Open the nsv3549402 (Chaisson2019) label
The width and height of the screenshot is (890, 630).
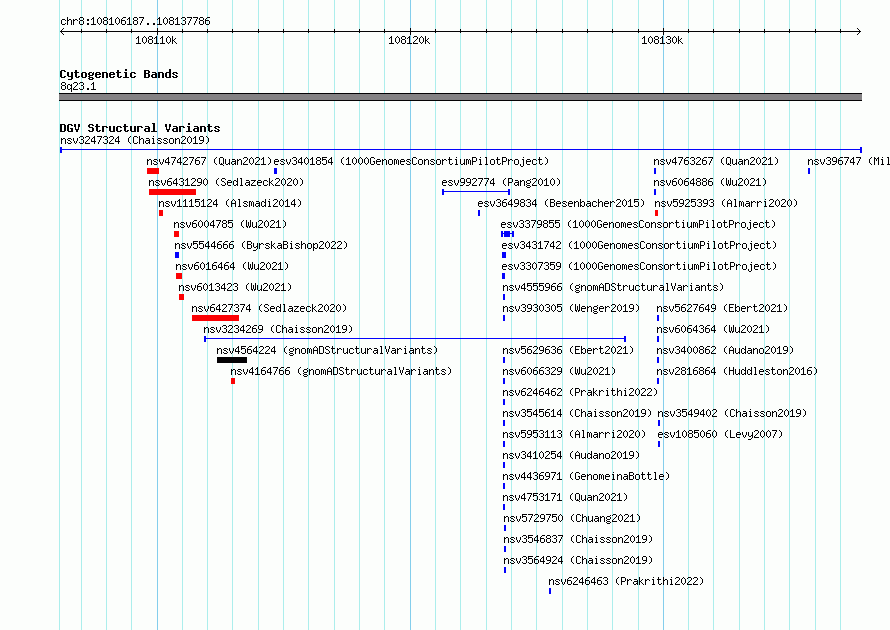732,413
